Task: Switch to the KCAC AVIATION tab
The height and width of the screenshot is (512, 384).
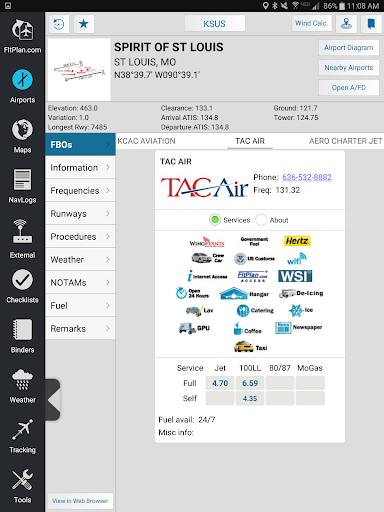Action: click(146, 141)
